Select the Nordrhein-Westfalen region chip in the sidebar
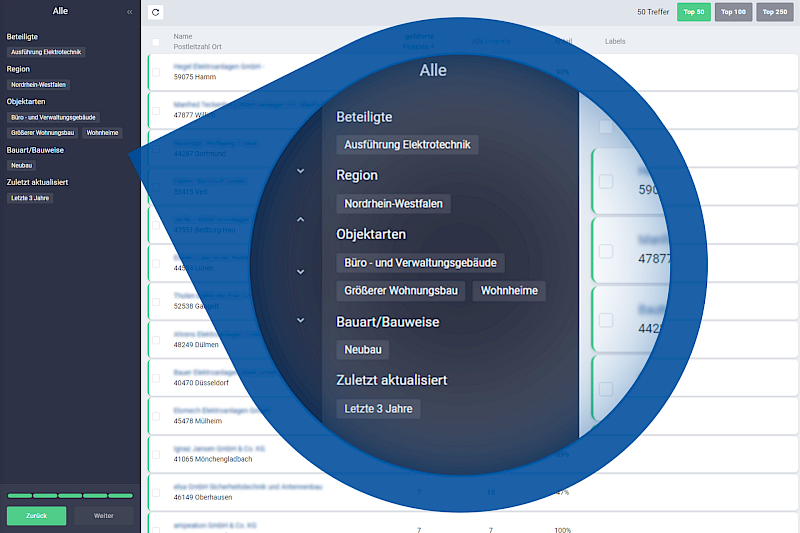The image size is (800, 533). click(x=38, y=85)
